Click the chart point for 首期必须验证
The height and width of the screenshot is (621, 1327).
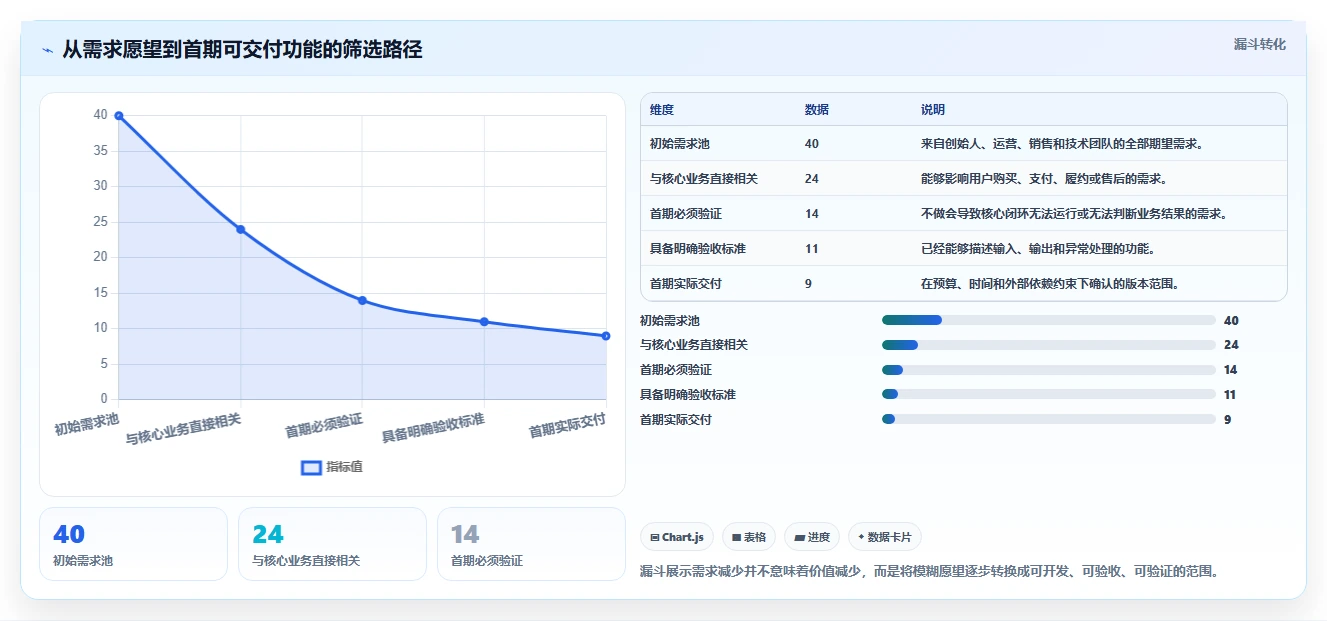pyautogui.click(x=362, y=300)
